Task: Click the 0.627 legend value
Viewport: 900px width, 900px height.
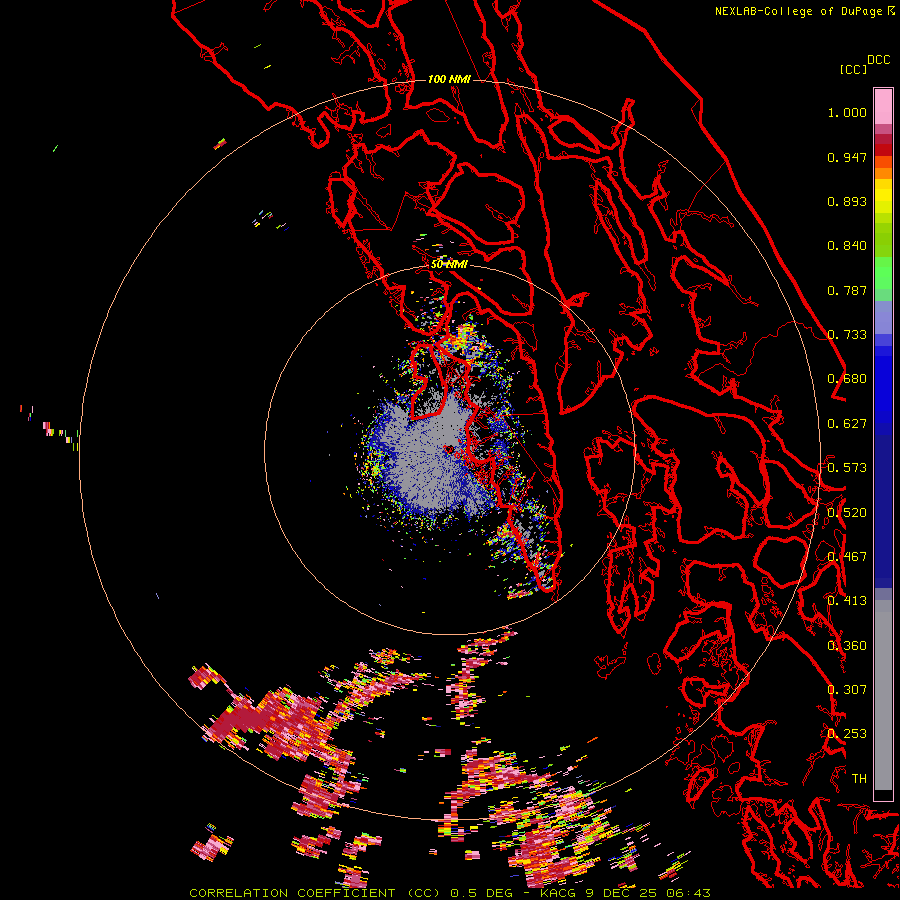Action: (847, 424)
